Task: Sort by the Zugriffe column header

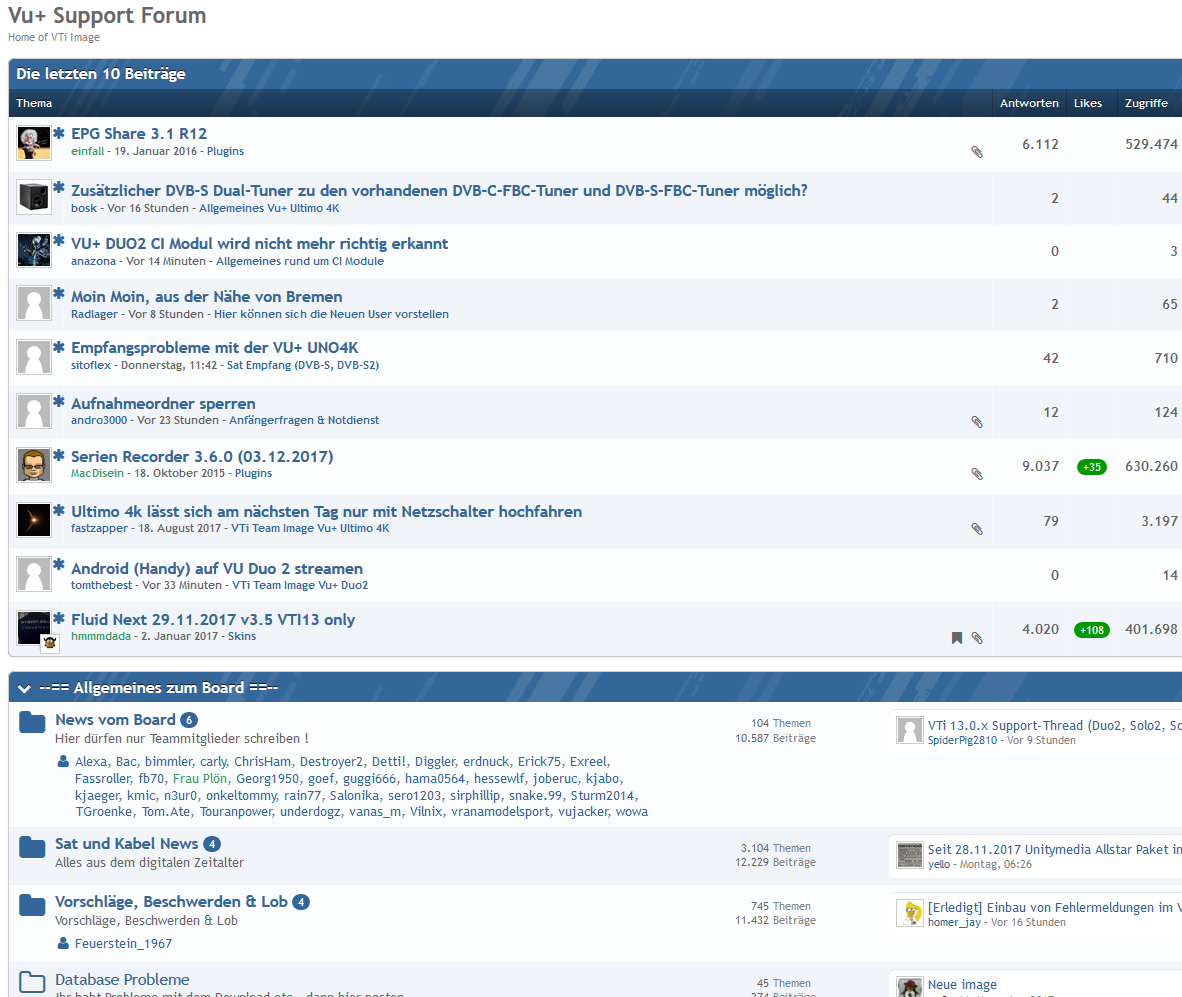Action: 1145,103
